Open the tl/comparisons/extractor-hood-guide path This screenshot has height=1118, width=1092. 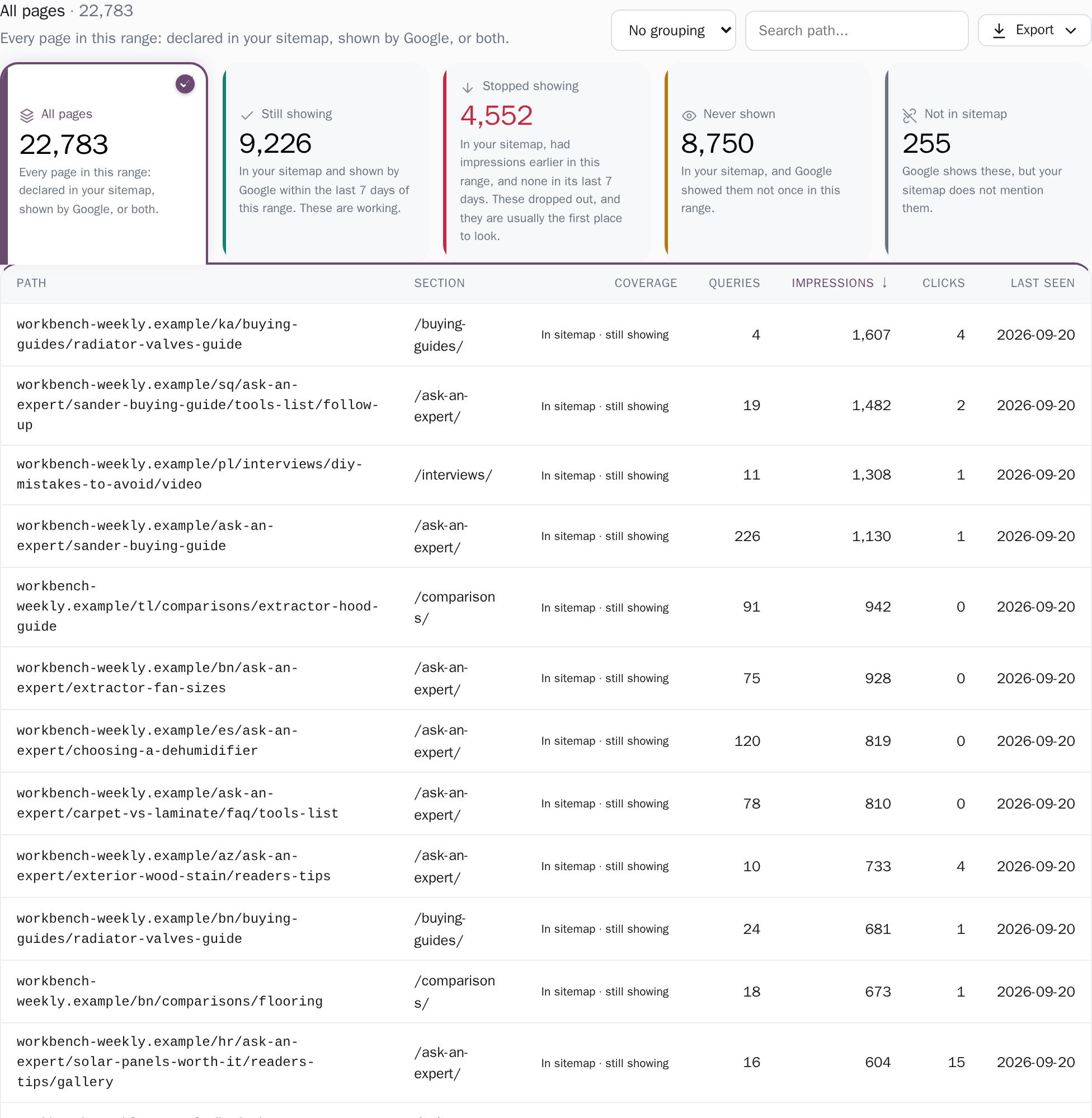(x=197, y=606)
